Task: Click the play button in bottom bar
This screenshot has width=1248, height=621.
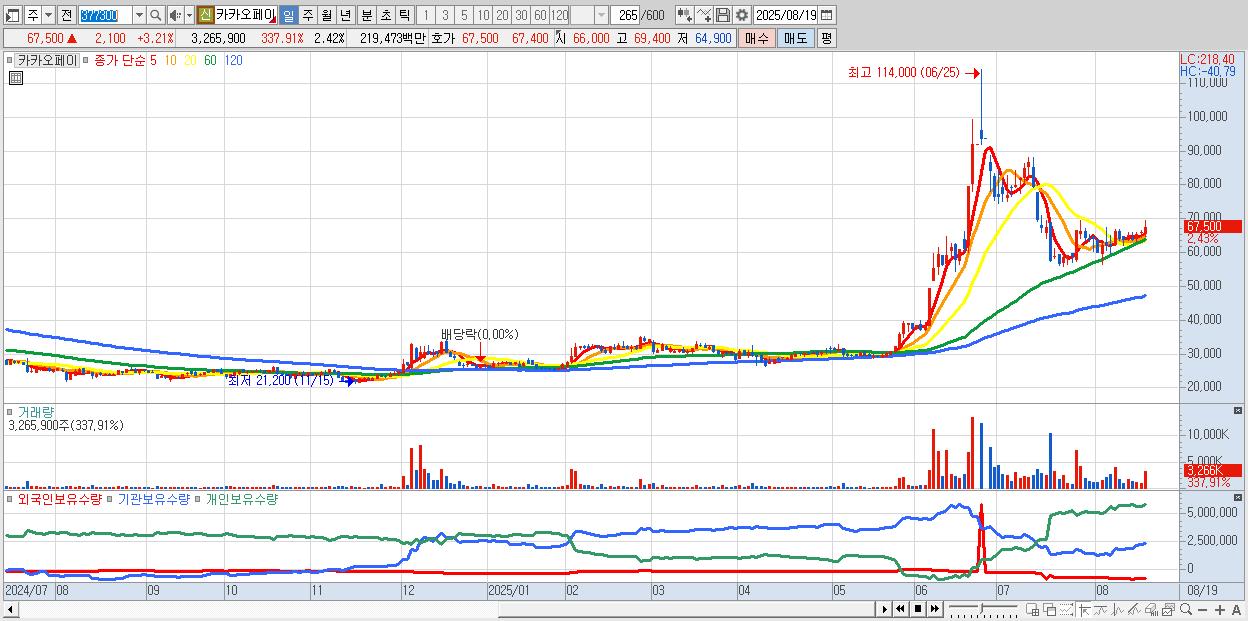Action: (884, 609)
